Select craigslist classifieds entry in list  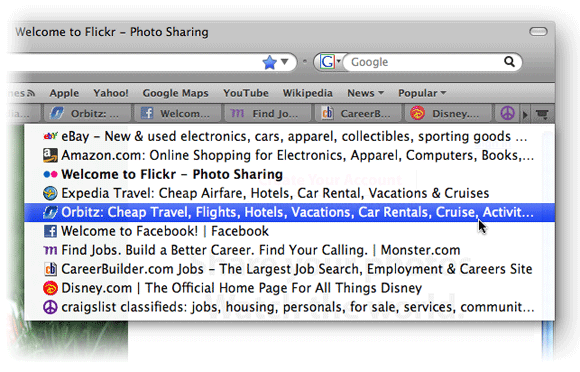[x=290, y=307]
